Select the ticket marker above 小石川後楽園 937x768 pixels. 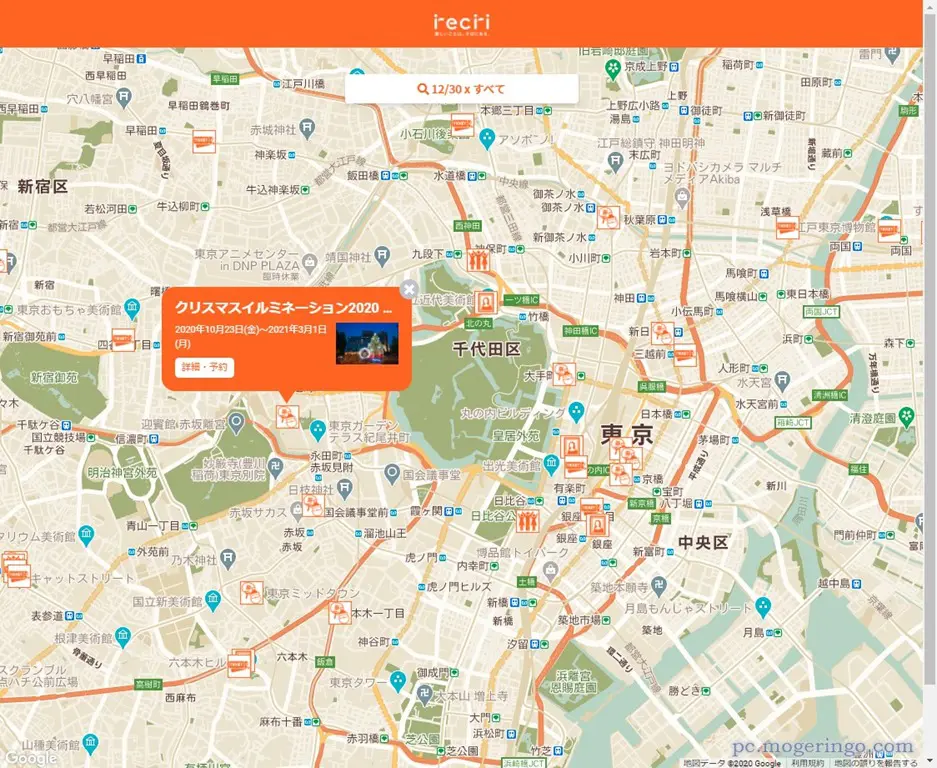click(462, 124)
